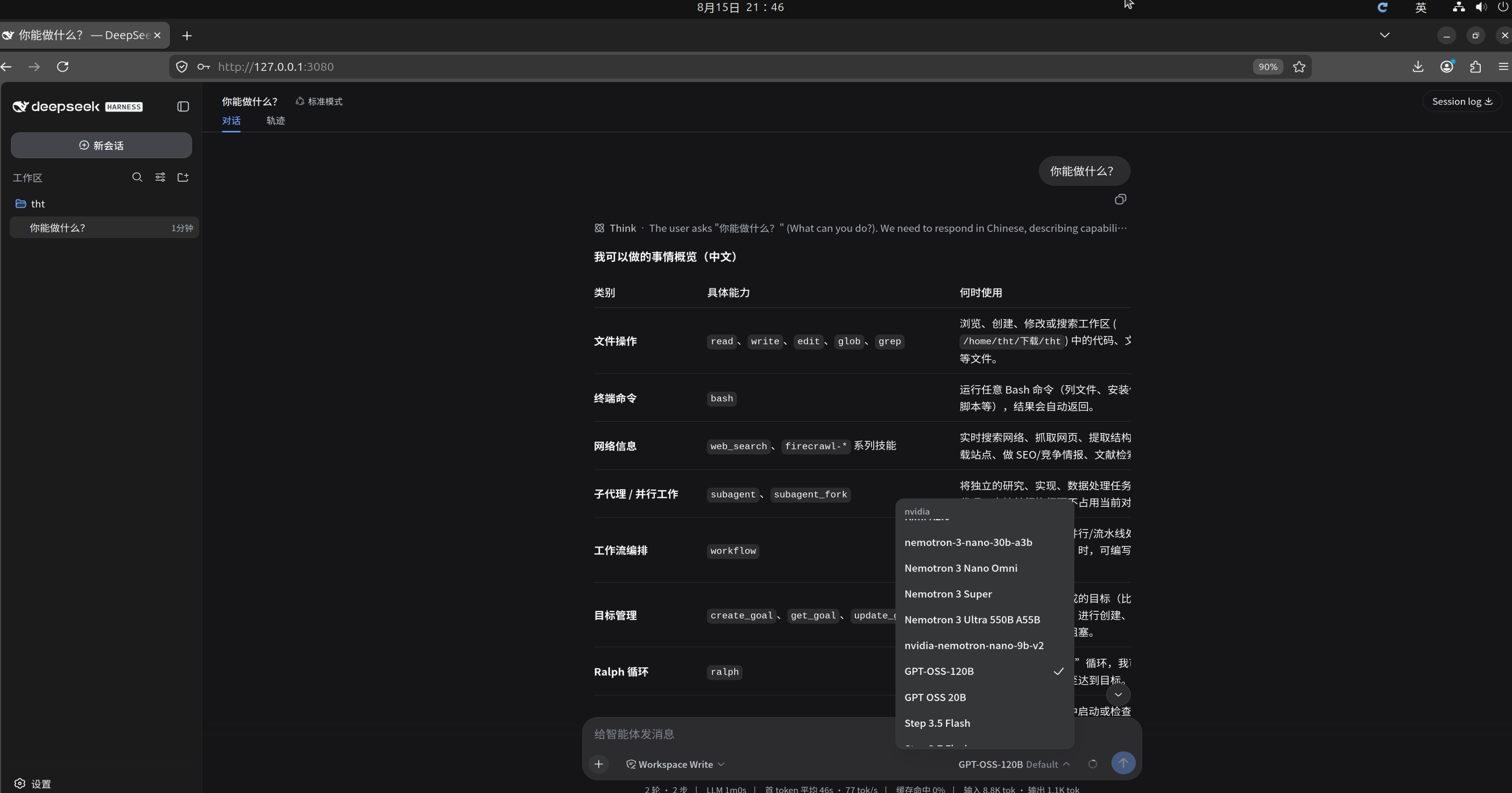Close the 你能做什么? browser tab

pyautogui.click(x=157, y=35)
